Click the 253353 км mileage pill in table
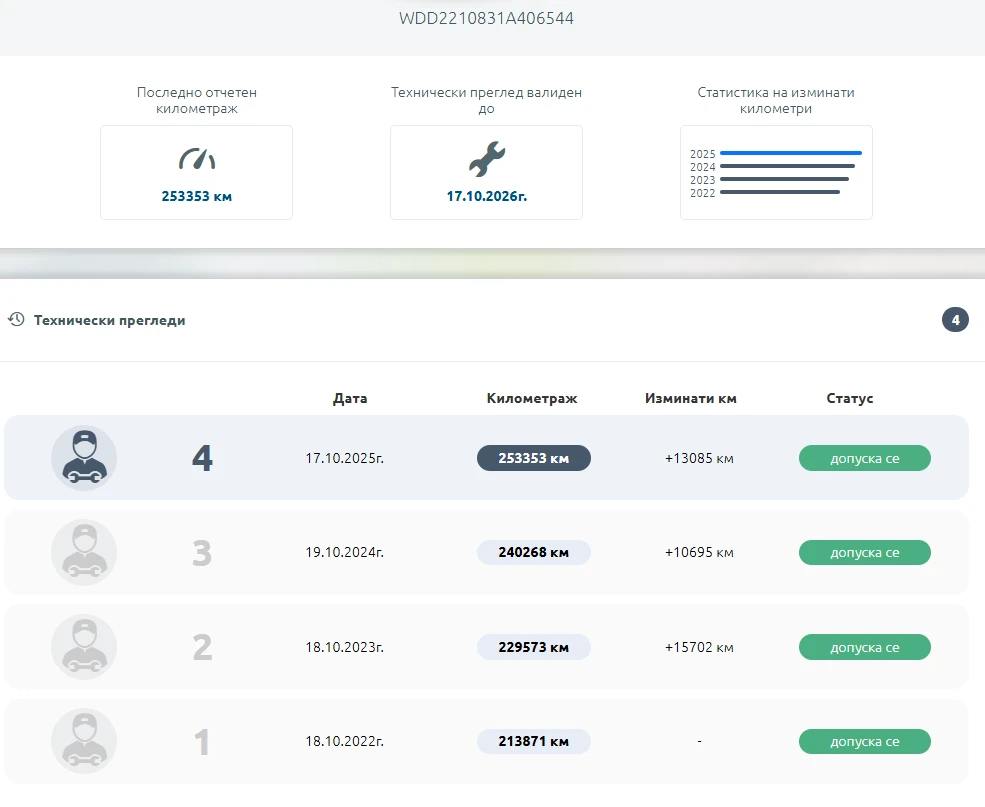985x807 pixels. point(533,458)
